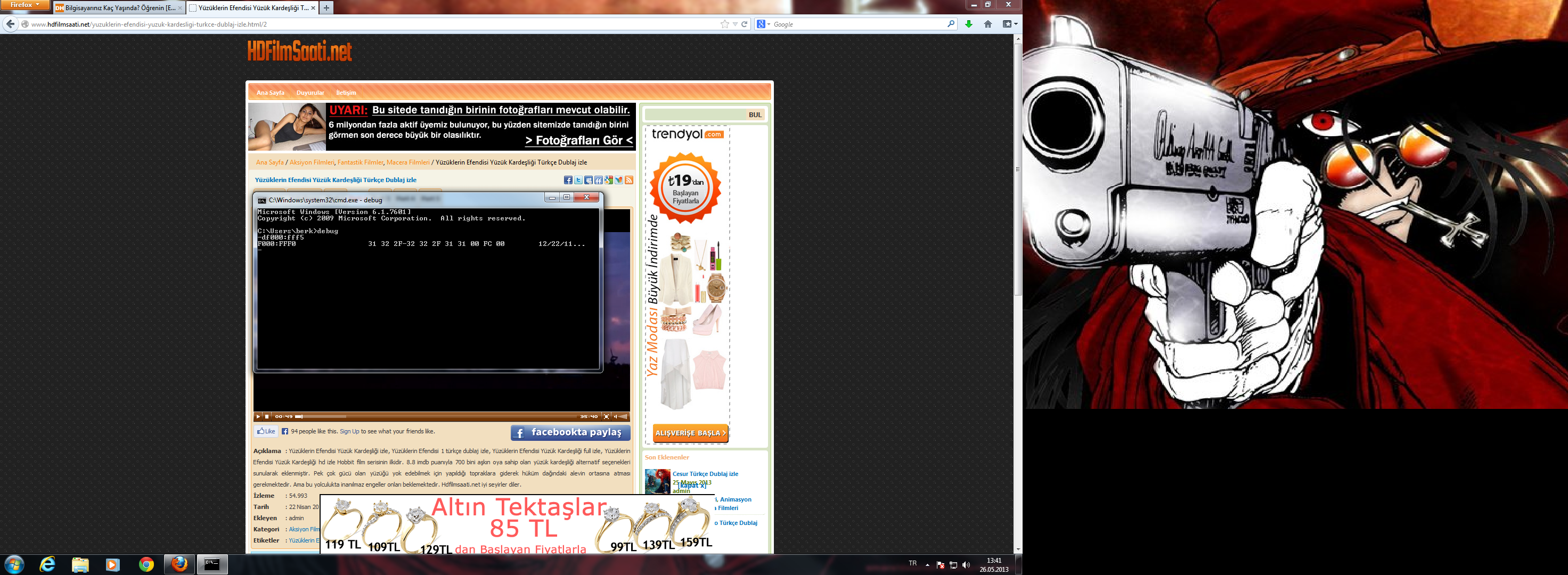
Task: Open the system tray volume icon
Action: [x=966, y=565]
